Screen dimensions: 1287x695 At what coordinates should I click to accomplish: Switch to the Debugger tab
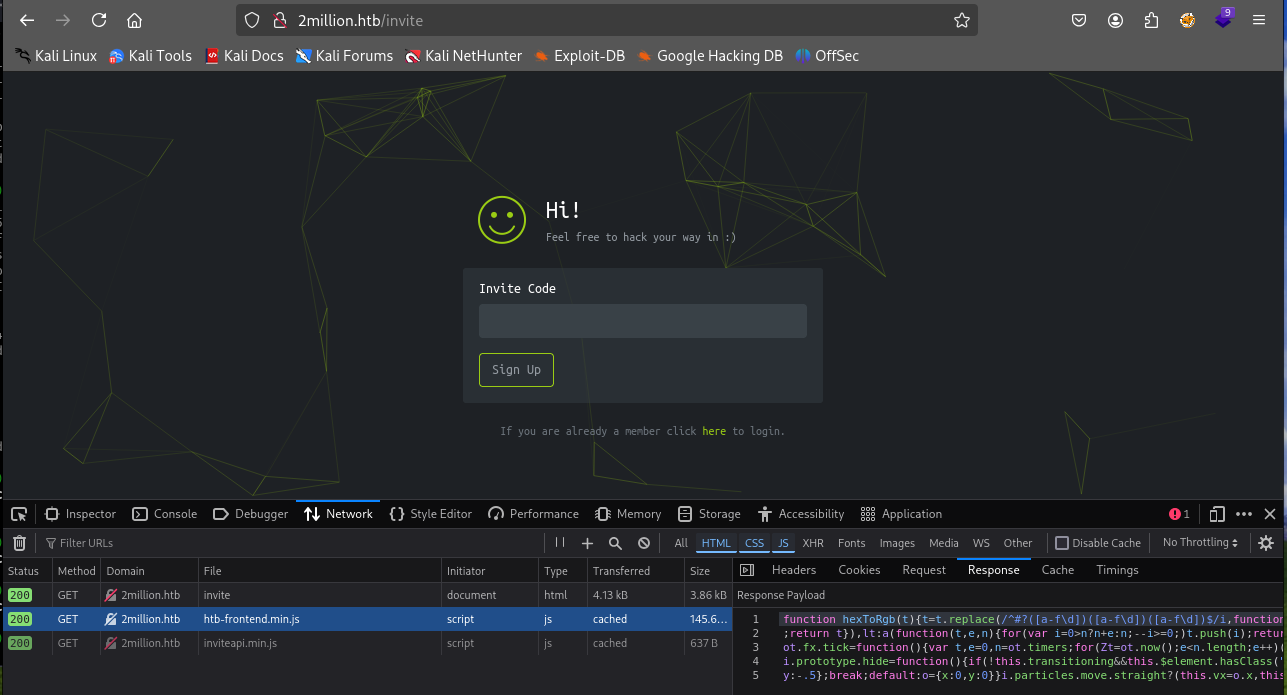(250, 514)
